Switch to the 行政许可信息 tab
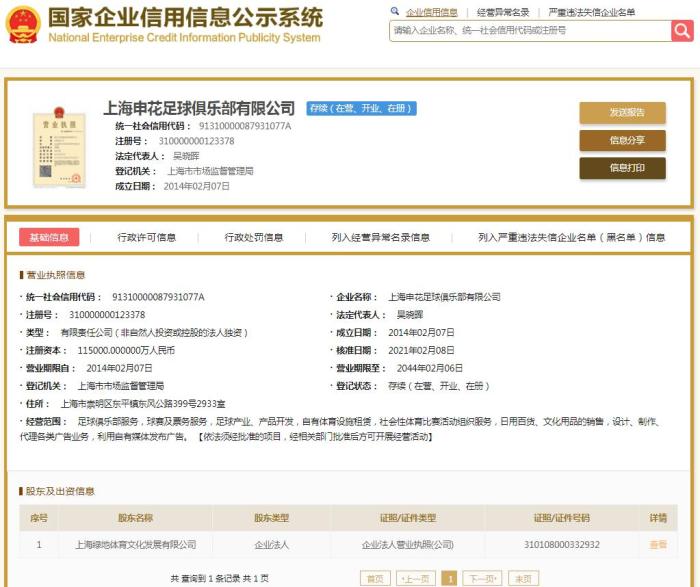 [146, 237]
